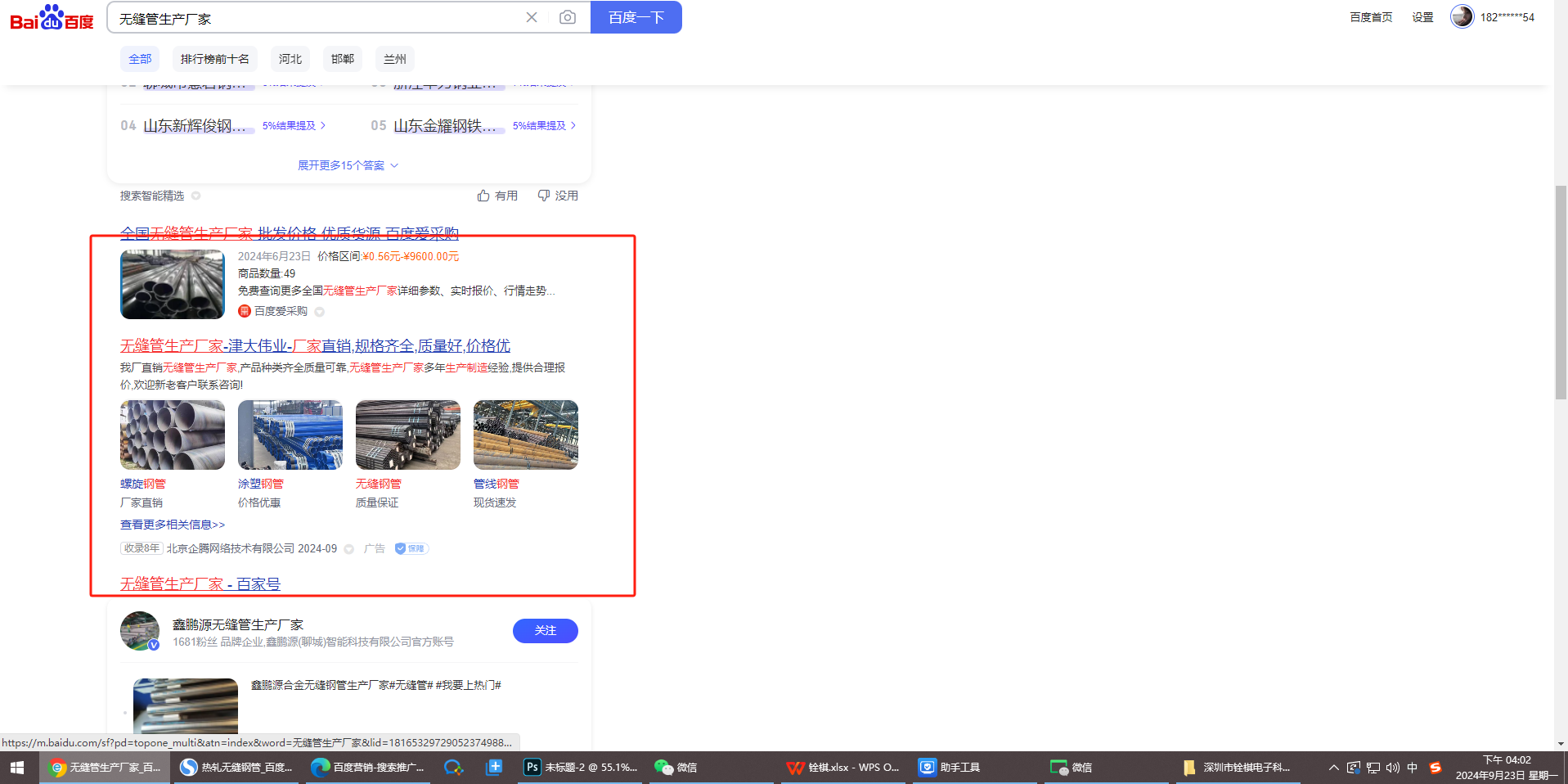The width and height of the screenshot is (1568, 784).
Task: Select the 邯郸 filter tab
Action: click(x=343, y=59)
